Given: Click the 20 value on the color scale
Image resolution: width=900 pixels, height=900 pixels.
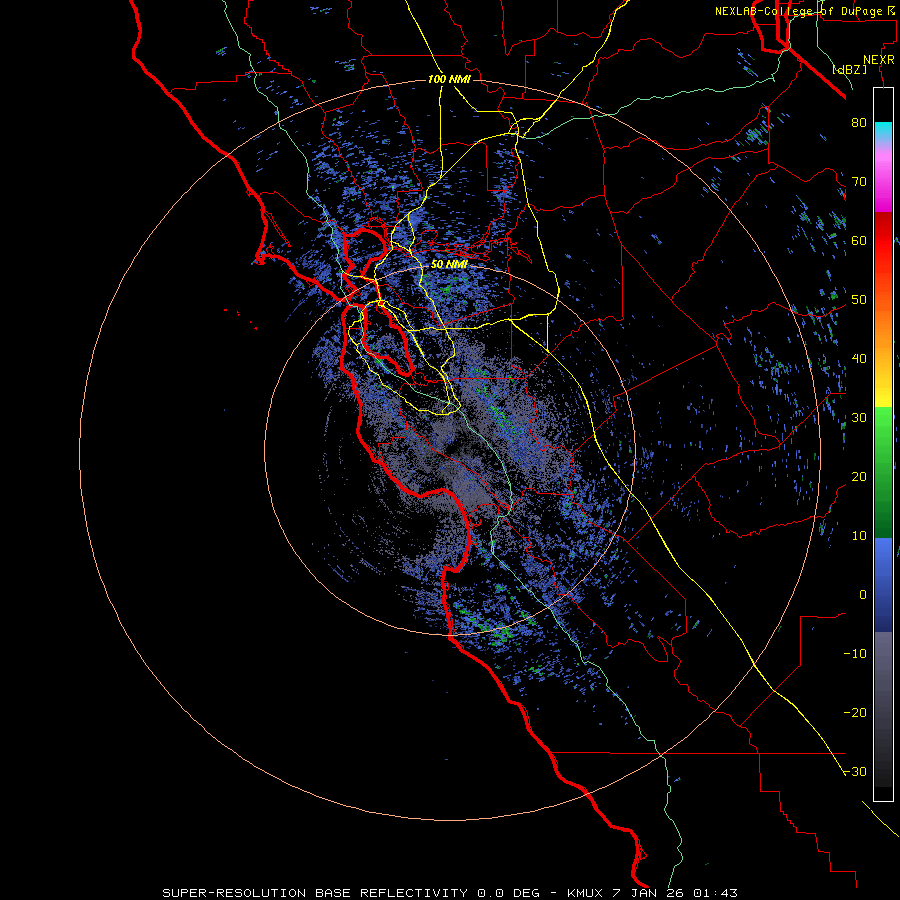Looking at the screenshot, I should pyautogui.click(x=859, y=476).
